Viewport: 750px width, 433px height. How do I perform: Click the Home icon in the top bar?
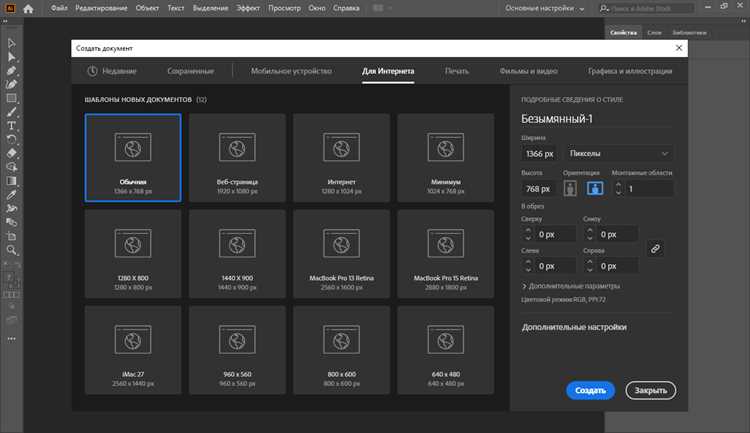[x=28, y=9]
